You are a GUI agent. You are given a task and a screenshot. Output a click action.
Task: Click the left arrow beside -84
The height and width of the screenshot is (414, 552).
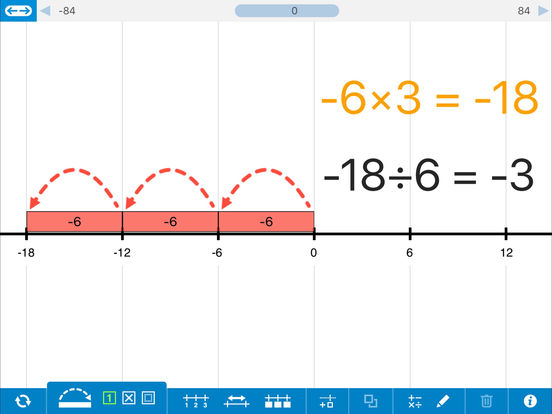pyautogui.click(x=45, y=11)
